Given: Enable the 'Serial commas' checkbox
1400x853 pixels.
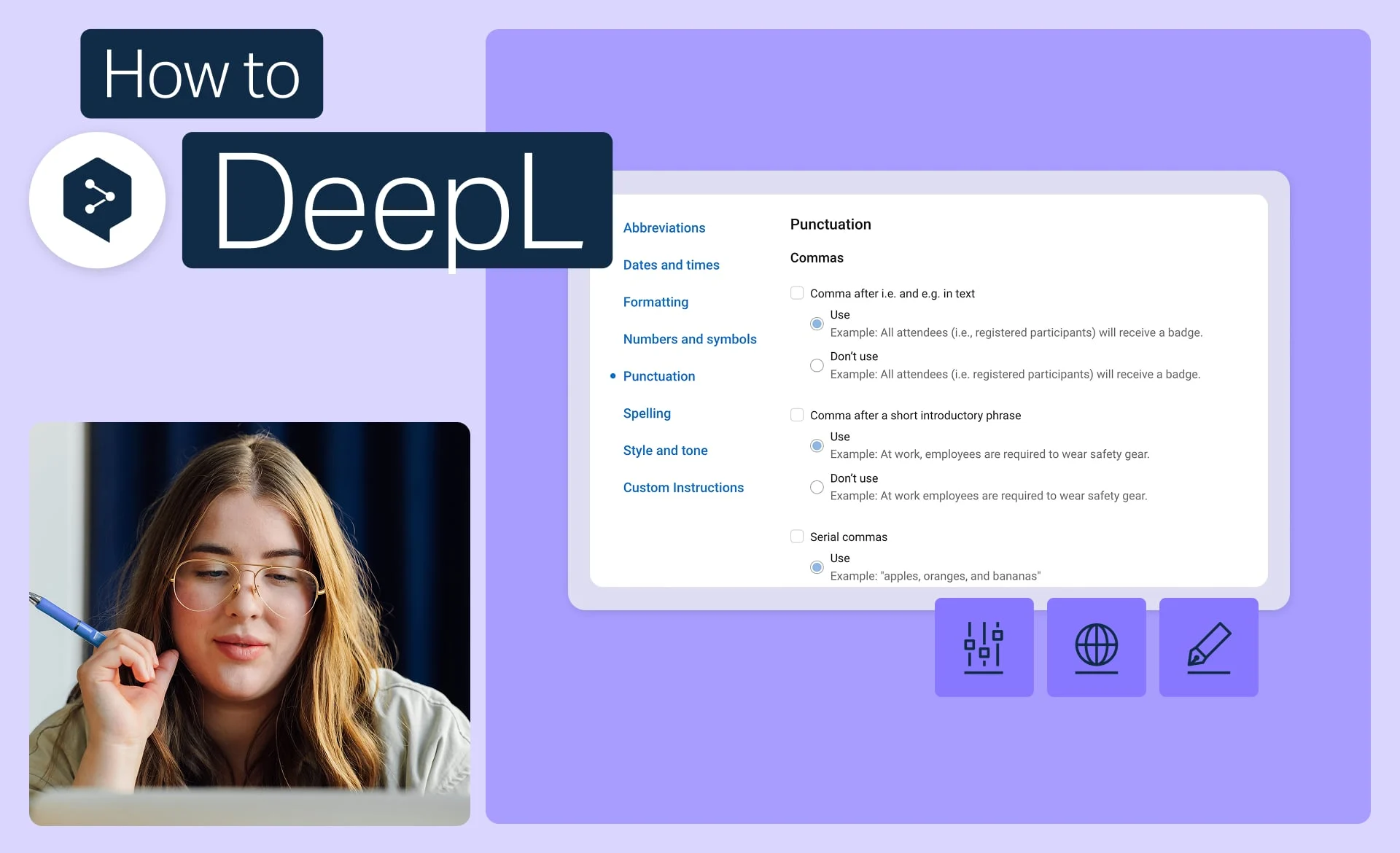Looking at the screenshot, I should pyautogui.click(x=797, y=537).
